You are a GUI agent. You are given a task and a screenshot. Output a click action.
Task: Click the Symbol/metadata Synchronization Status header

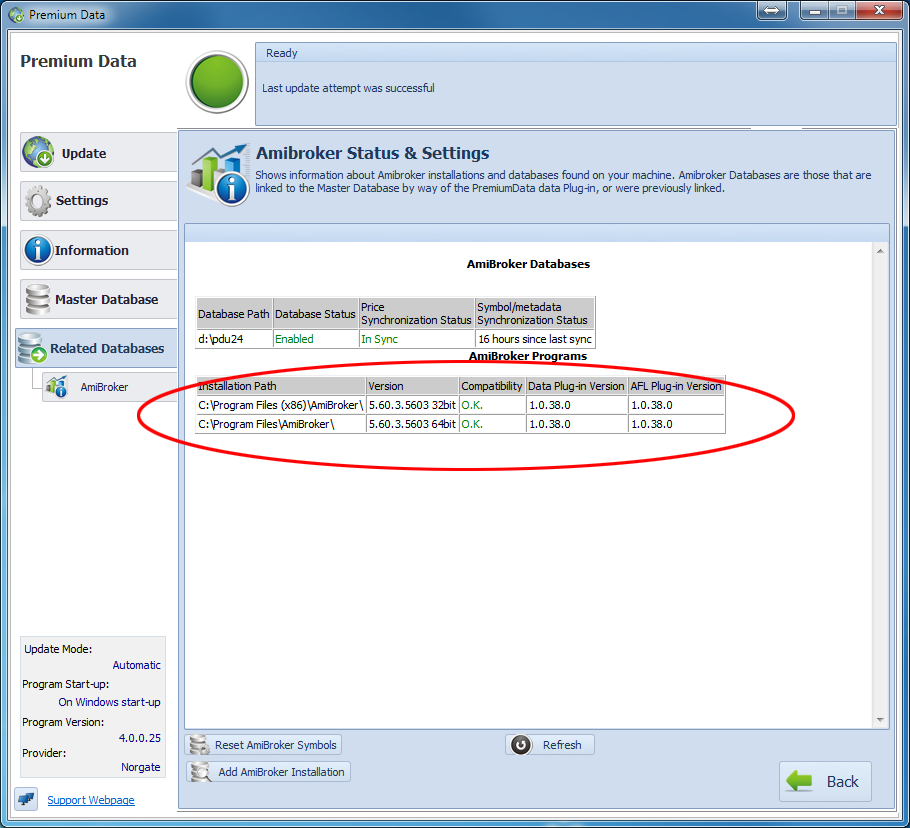pos(535,313)
